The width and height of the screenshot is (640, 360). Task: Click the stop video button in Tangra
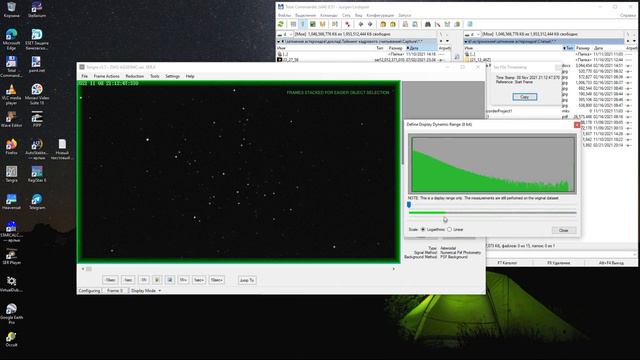click(170, 280)
